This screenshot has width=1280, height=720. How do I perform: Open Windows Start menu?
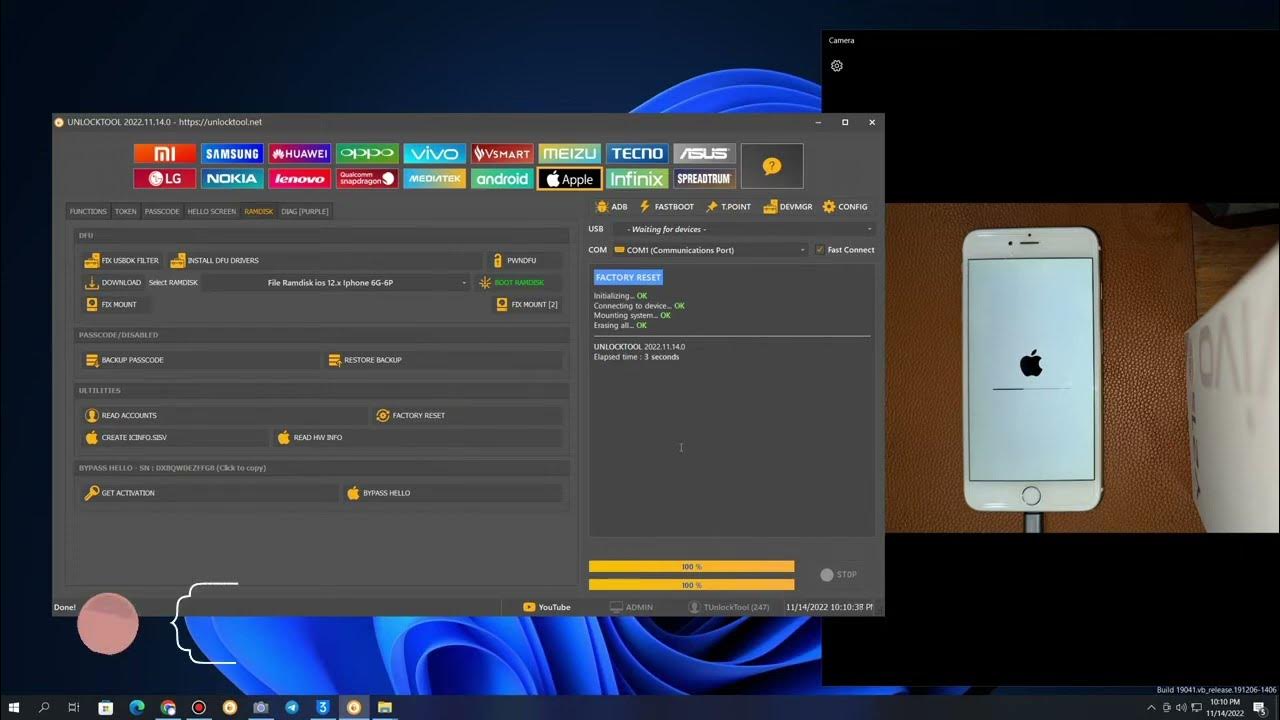point(15,707)
